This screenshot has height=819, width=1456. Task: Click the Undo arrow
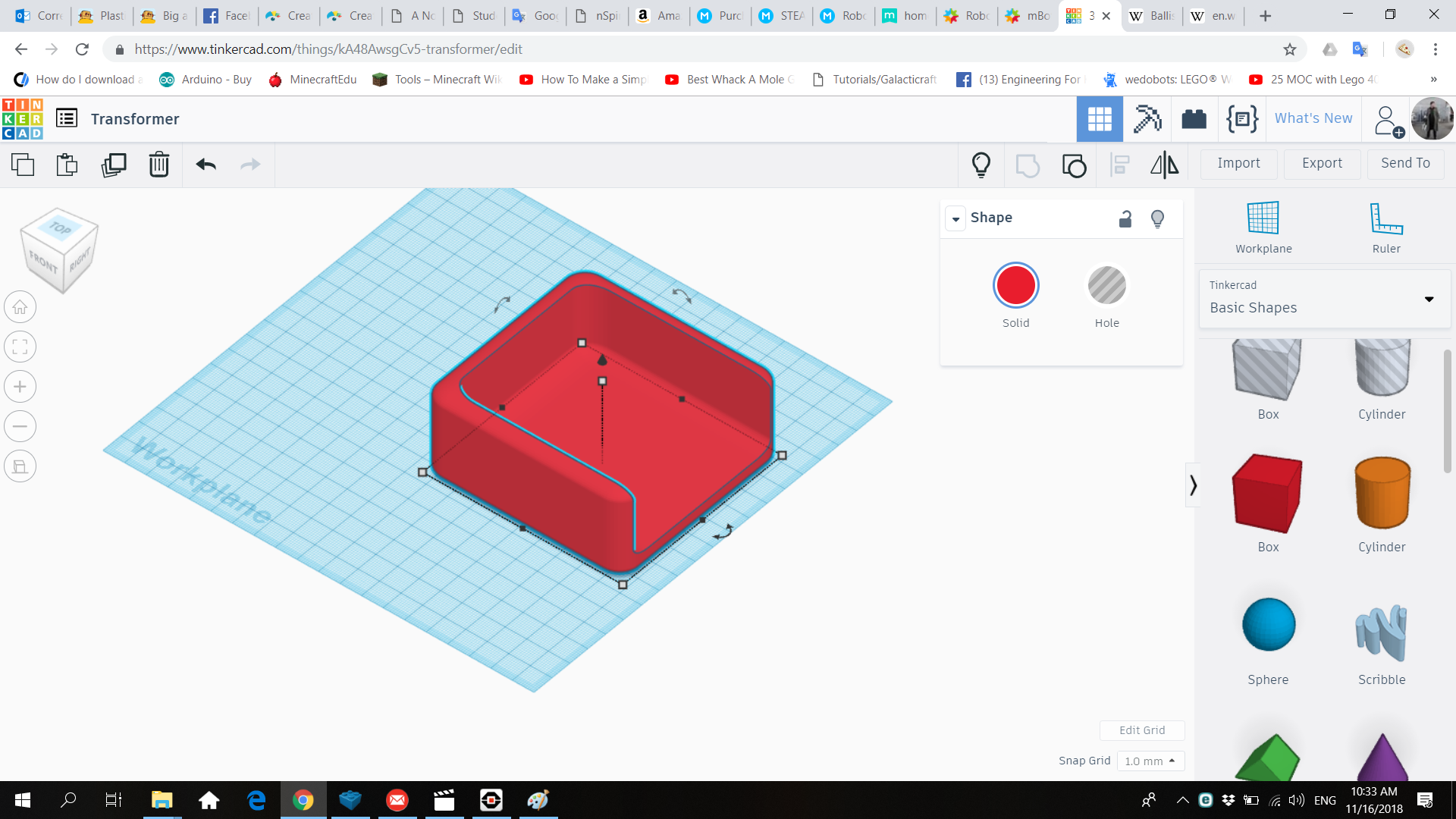(x=206, y=165)
